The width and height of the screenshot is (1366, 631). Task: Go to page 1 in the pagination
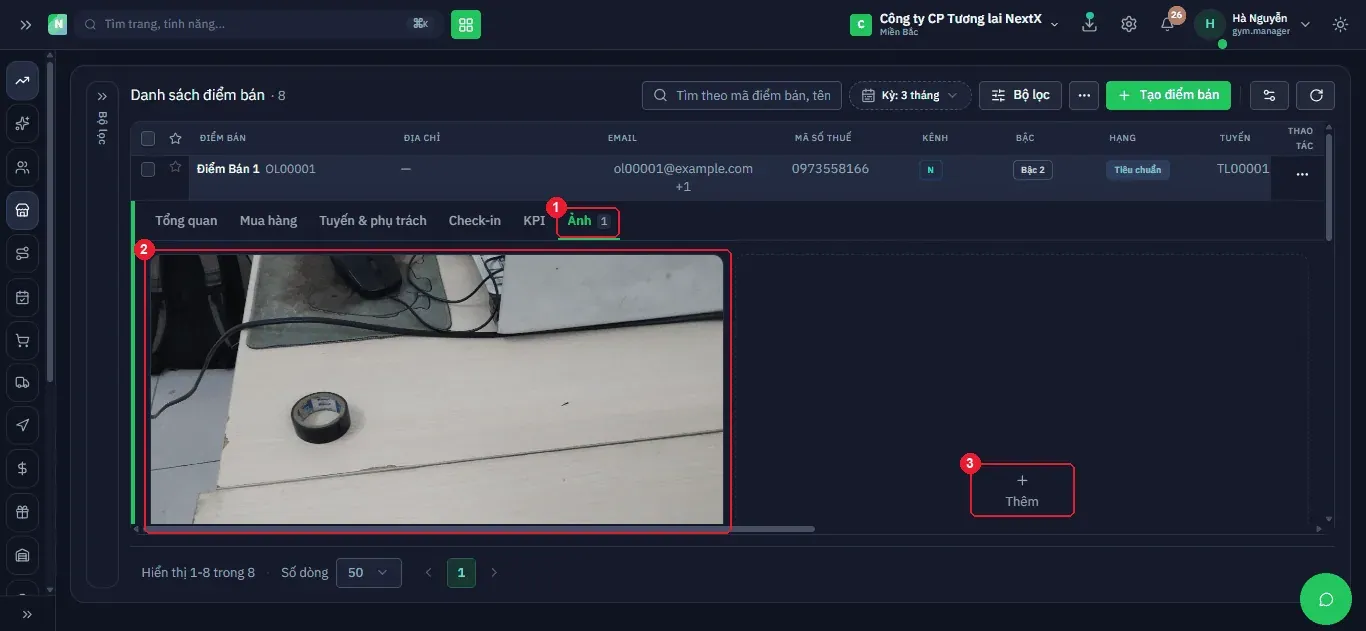click(461, 573)
